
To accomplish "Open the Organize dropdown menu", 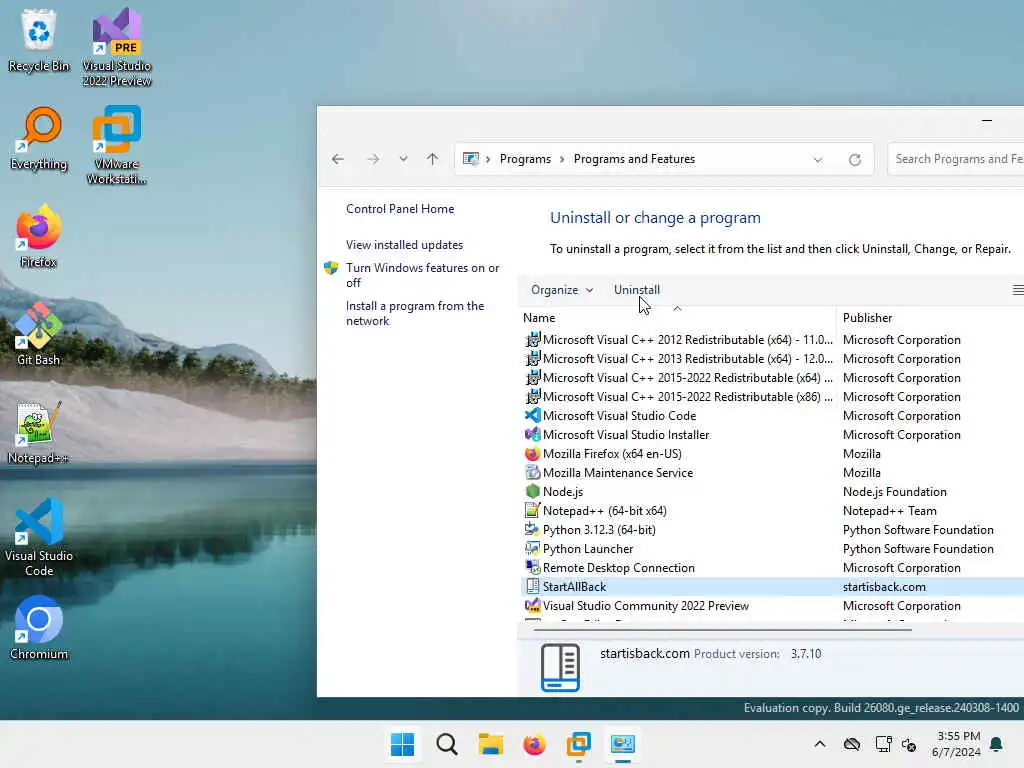I will click(x=562, y=290).
